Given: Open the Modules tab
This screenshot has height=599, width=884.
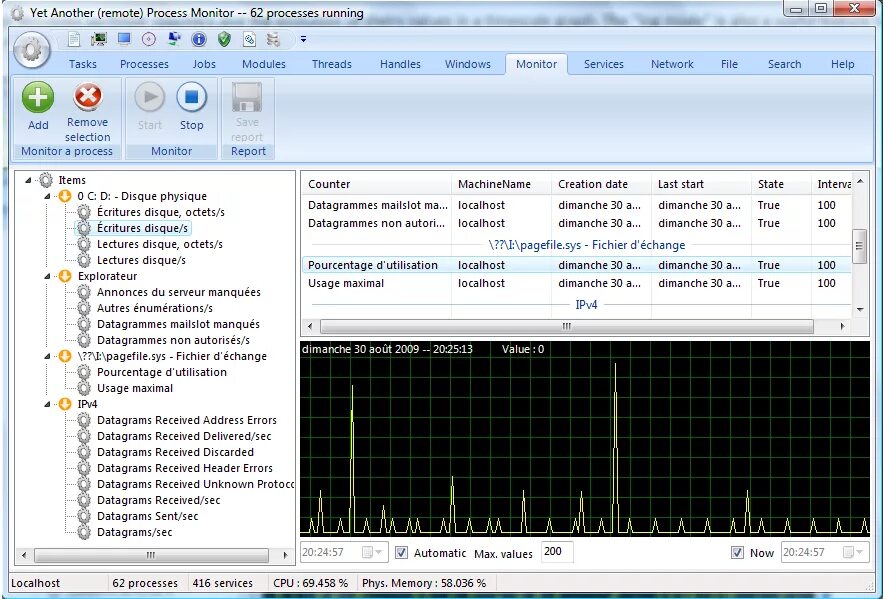Looking at the screenshot, I should (264, 64).
